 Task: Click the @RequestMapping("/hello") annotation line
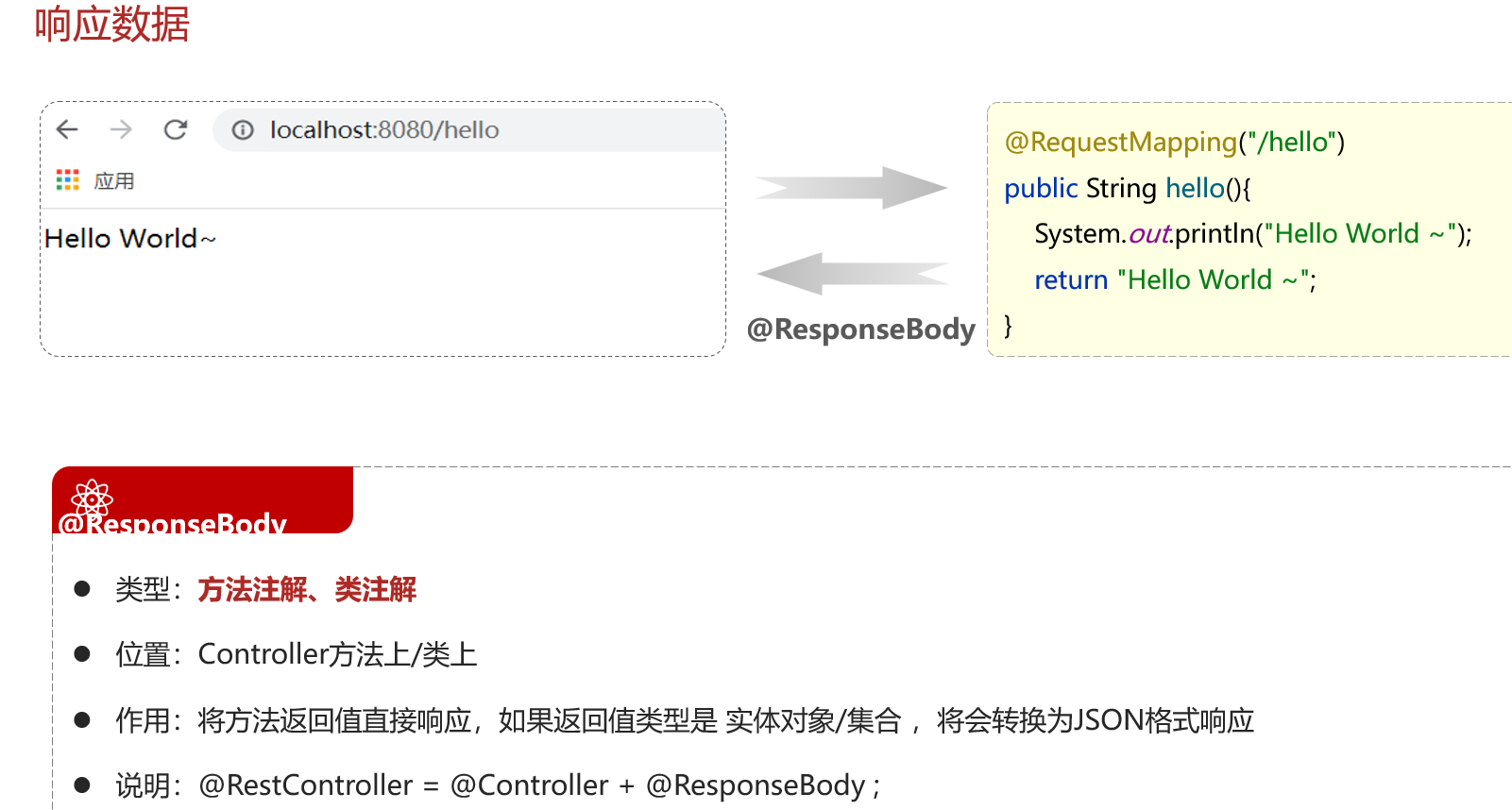[1174, 143]
